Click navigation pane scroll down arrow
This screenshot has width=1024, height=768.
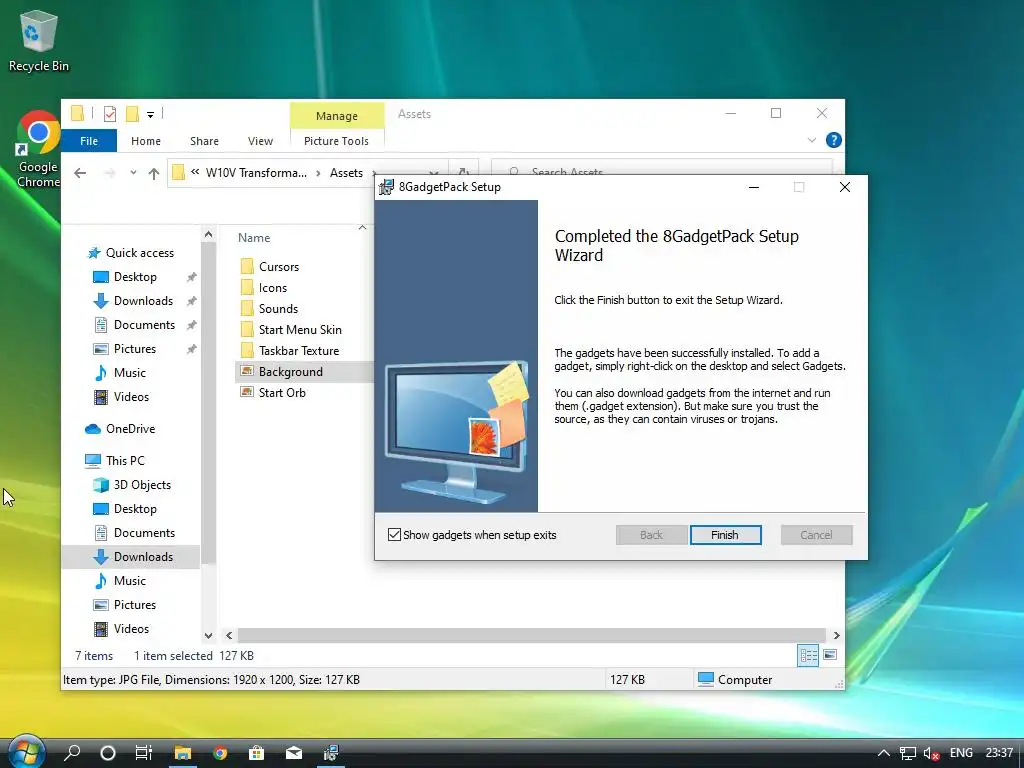coord(208,635)
